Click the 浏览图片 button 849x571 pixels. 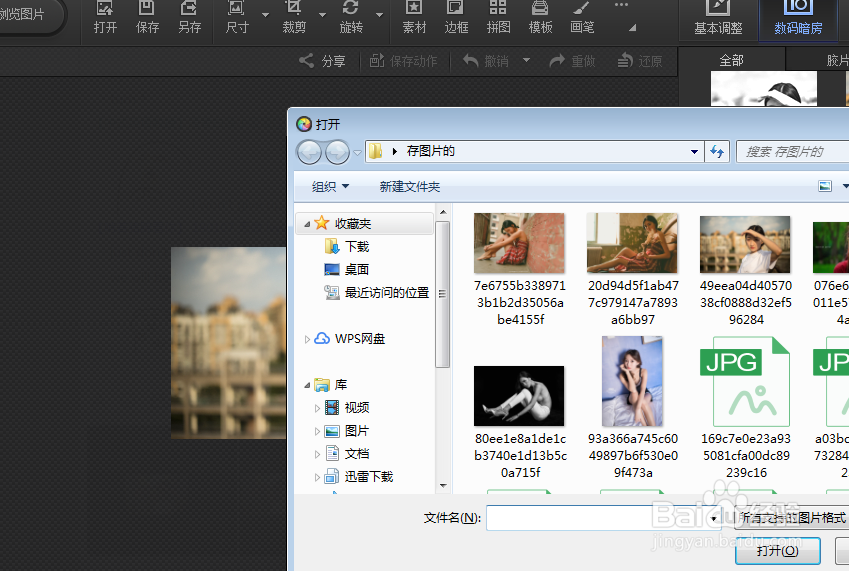tap(27, 15)
